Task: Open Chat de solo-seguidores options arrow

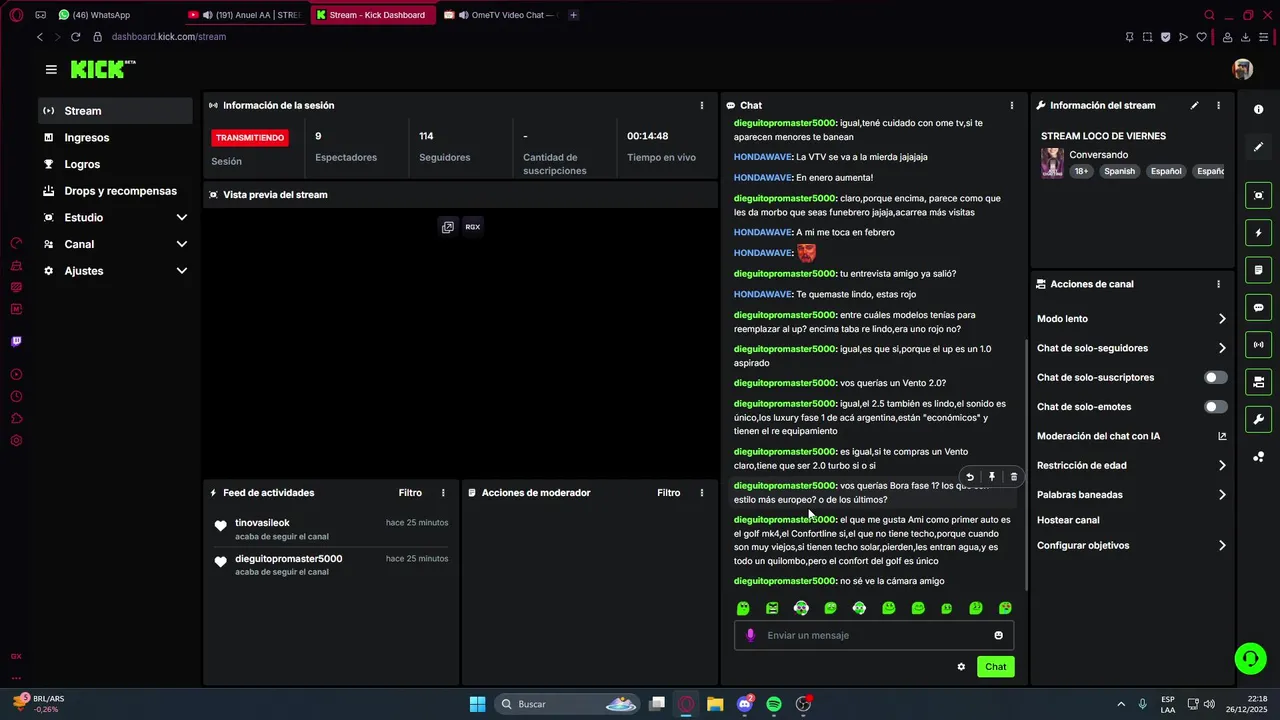Action: point(1221,348)
